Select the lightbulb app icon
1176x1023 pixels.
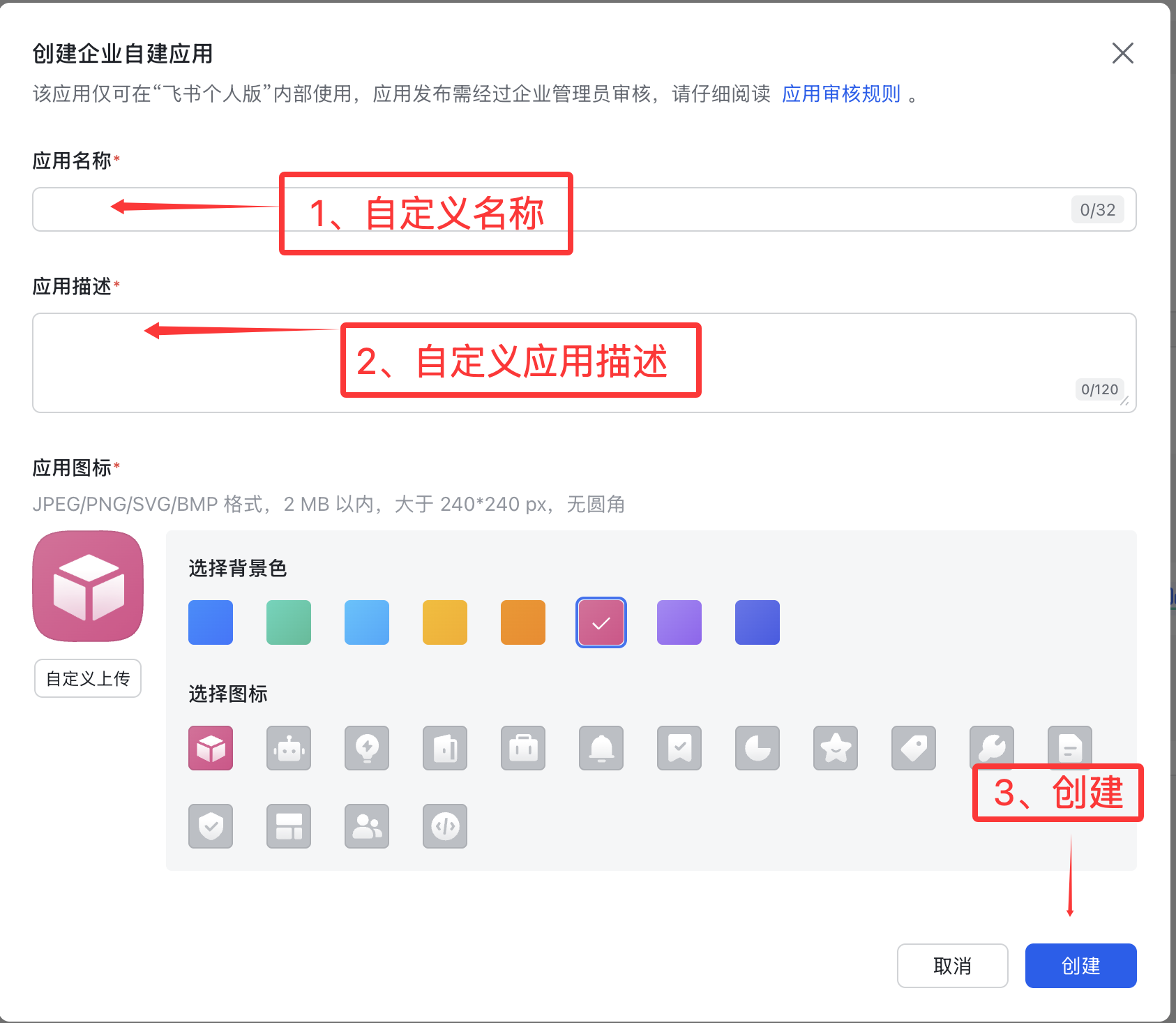[366, 748]
